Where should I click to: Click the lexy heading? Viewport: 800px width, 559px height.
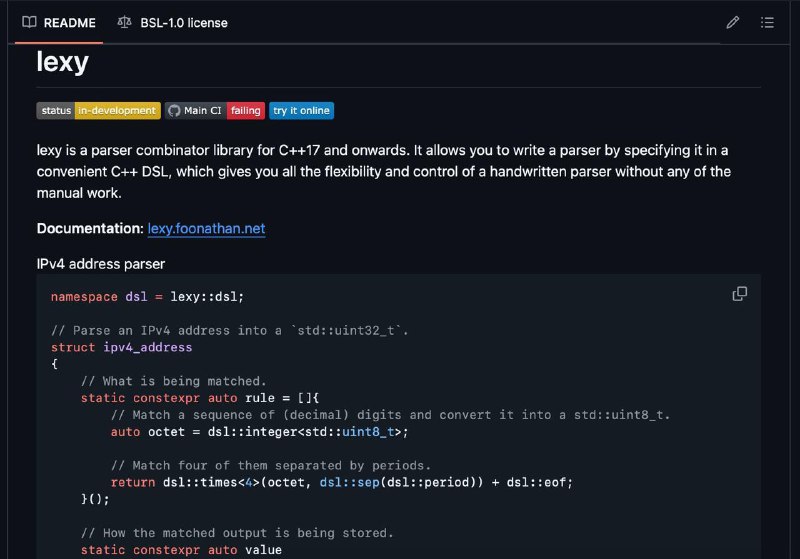pos(63,62)
